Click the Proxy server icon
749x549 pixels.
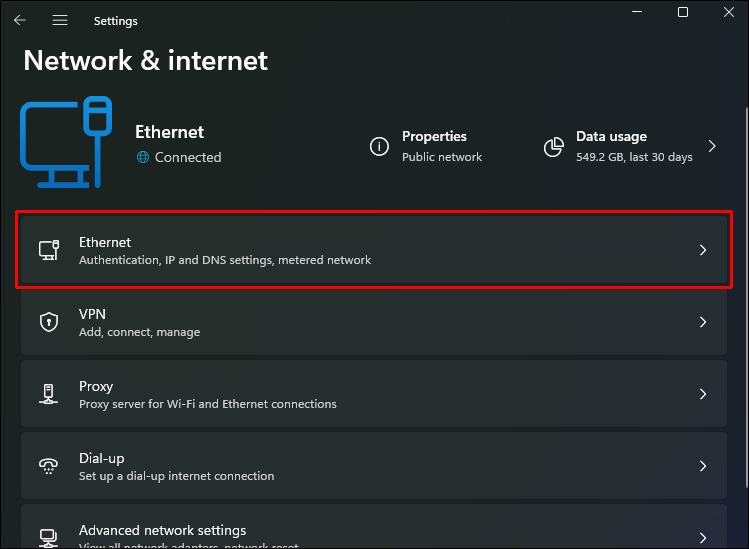click(48, 394)
